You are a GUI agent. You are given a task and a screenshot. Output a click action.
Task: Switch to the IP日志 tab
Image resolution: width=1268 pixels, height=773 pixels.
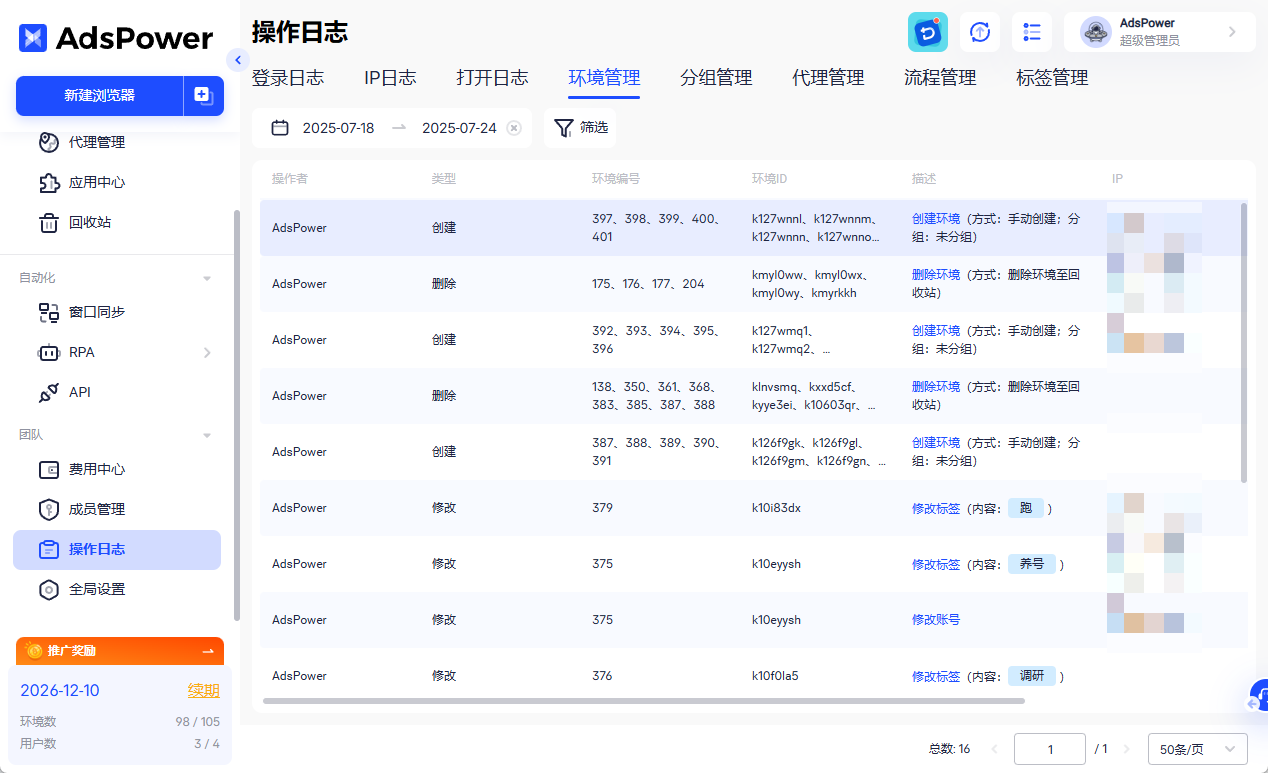pos(390,78)
